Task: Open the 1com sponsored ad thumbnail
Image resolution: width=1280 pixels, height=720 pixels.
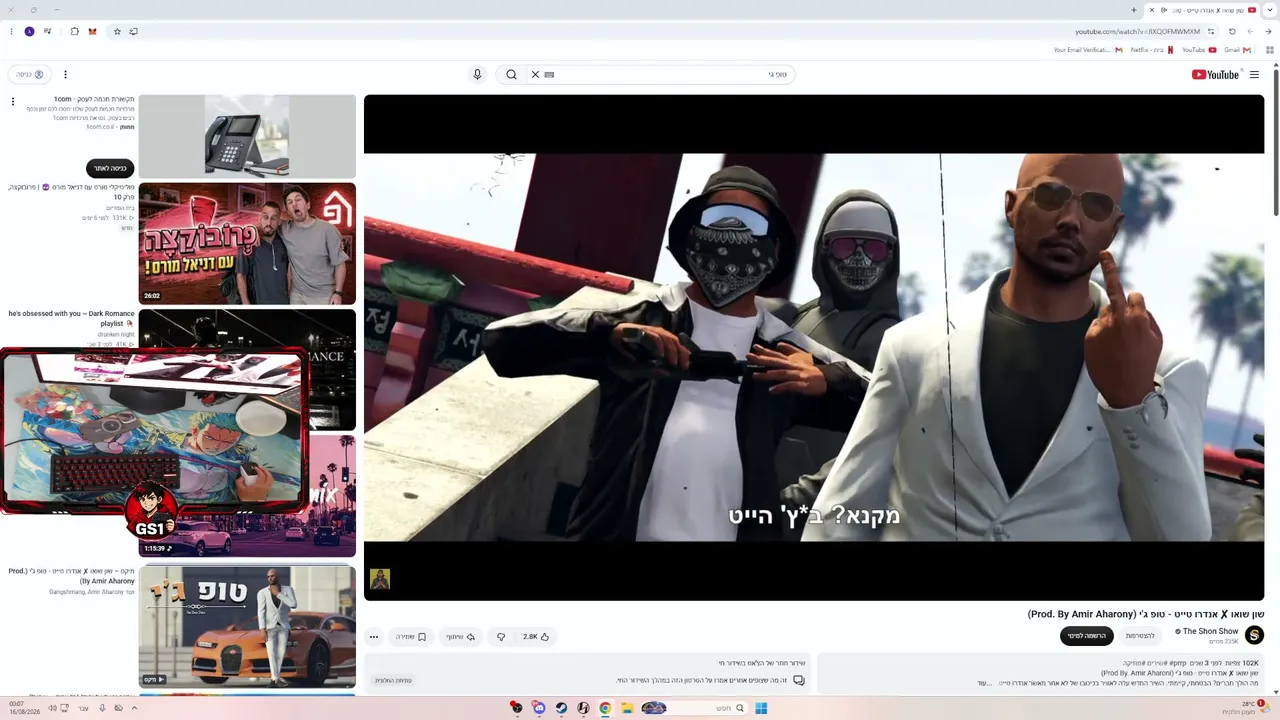Action: (247, 137)
